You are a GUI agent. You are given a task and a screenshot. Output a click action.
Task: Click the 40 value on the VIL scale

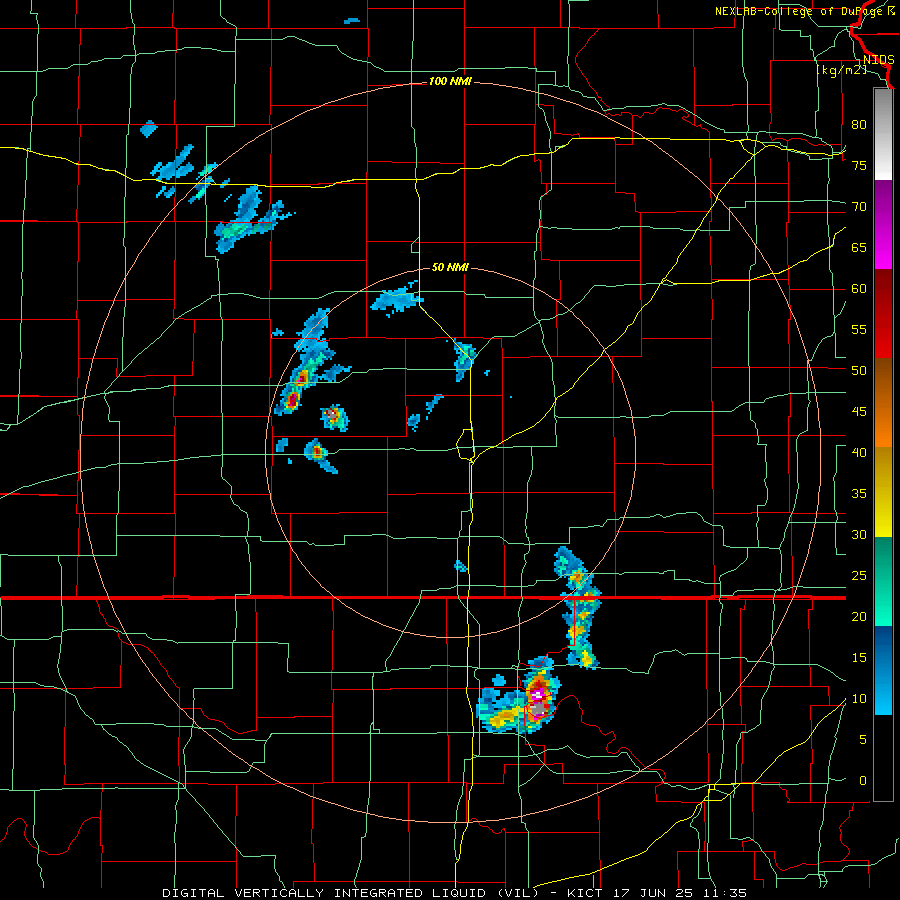(859, 452)
